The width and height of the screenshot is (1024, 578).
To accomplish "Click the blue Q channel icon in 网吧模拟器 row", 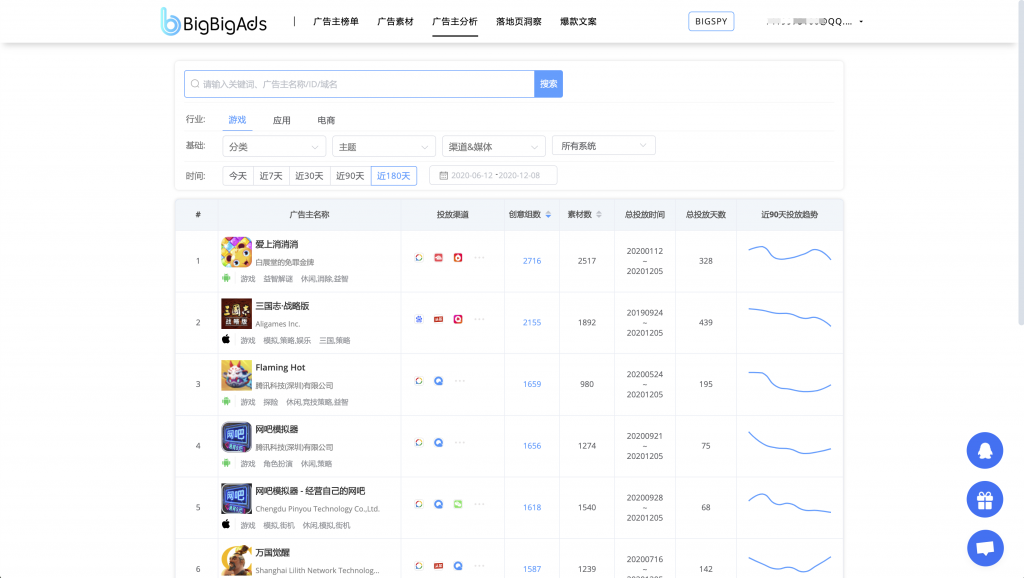I will pos(439,443).
